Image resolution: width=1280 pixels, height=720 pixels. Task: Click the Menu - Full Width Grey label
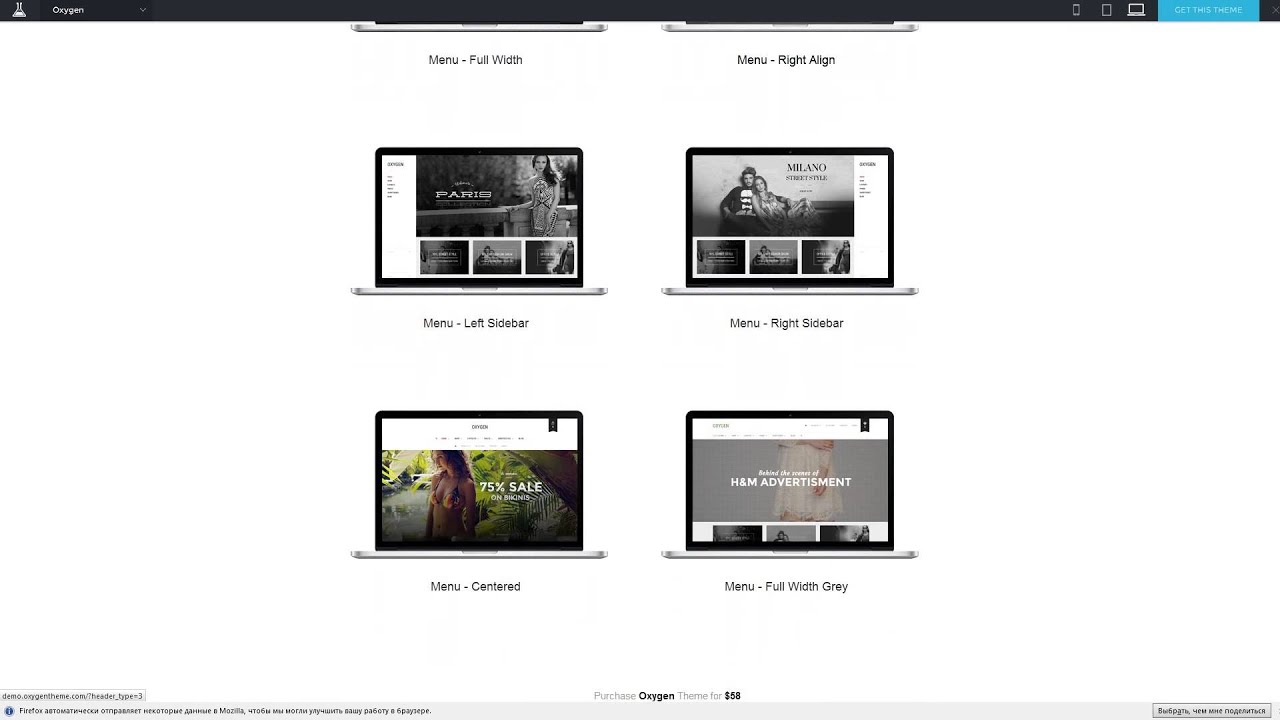(786, 586)
